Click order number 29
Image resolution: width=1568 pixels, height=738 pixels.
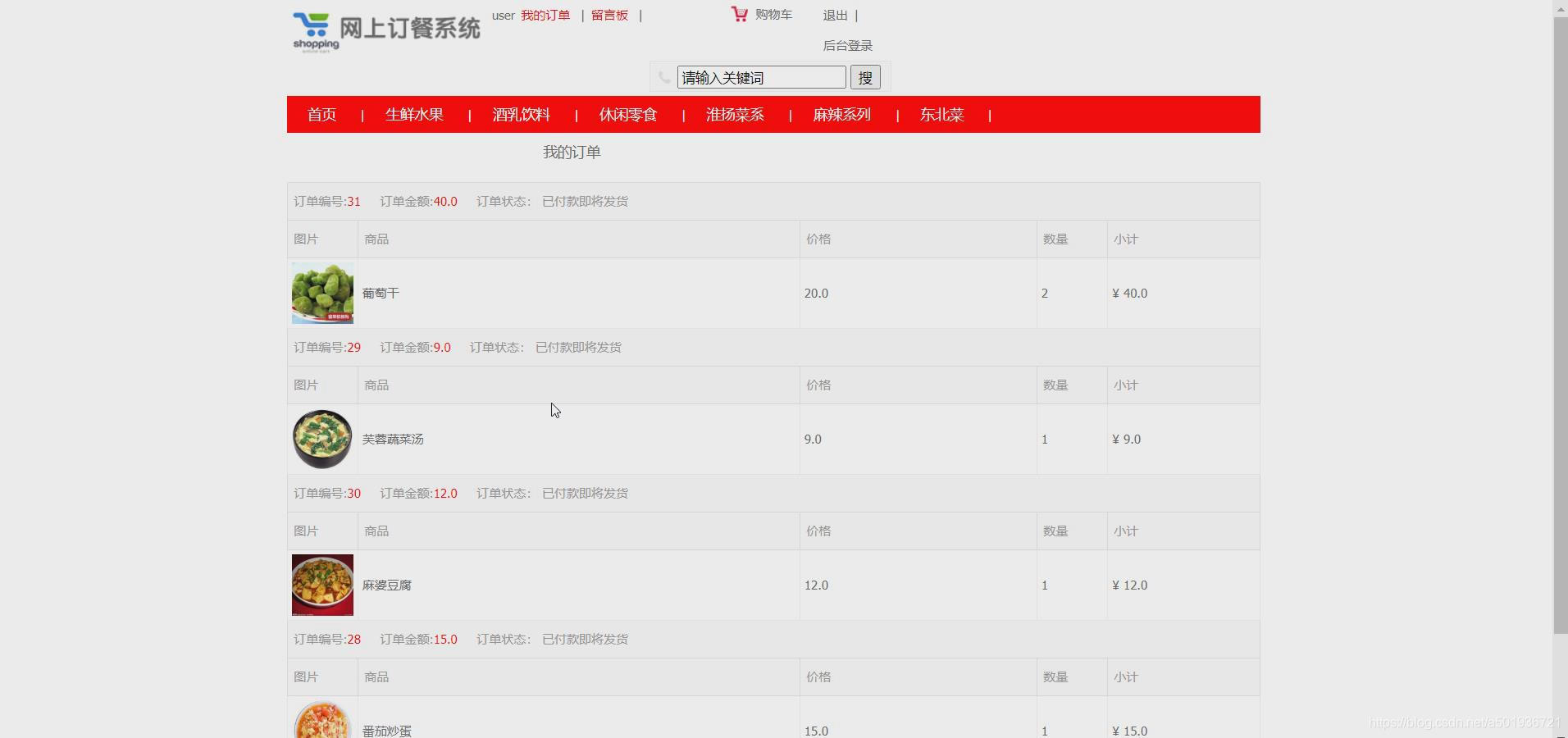point(353,347)
